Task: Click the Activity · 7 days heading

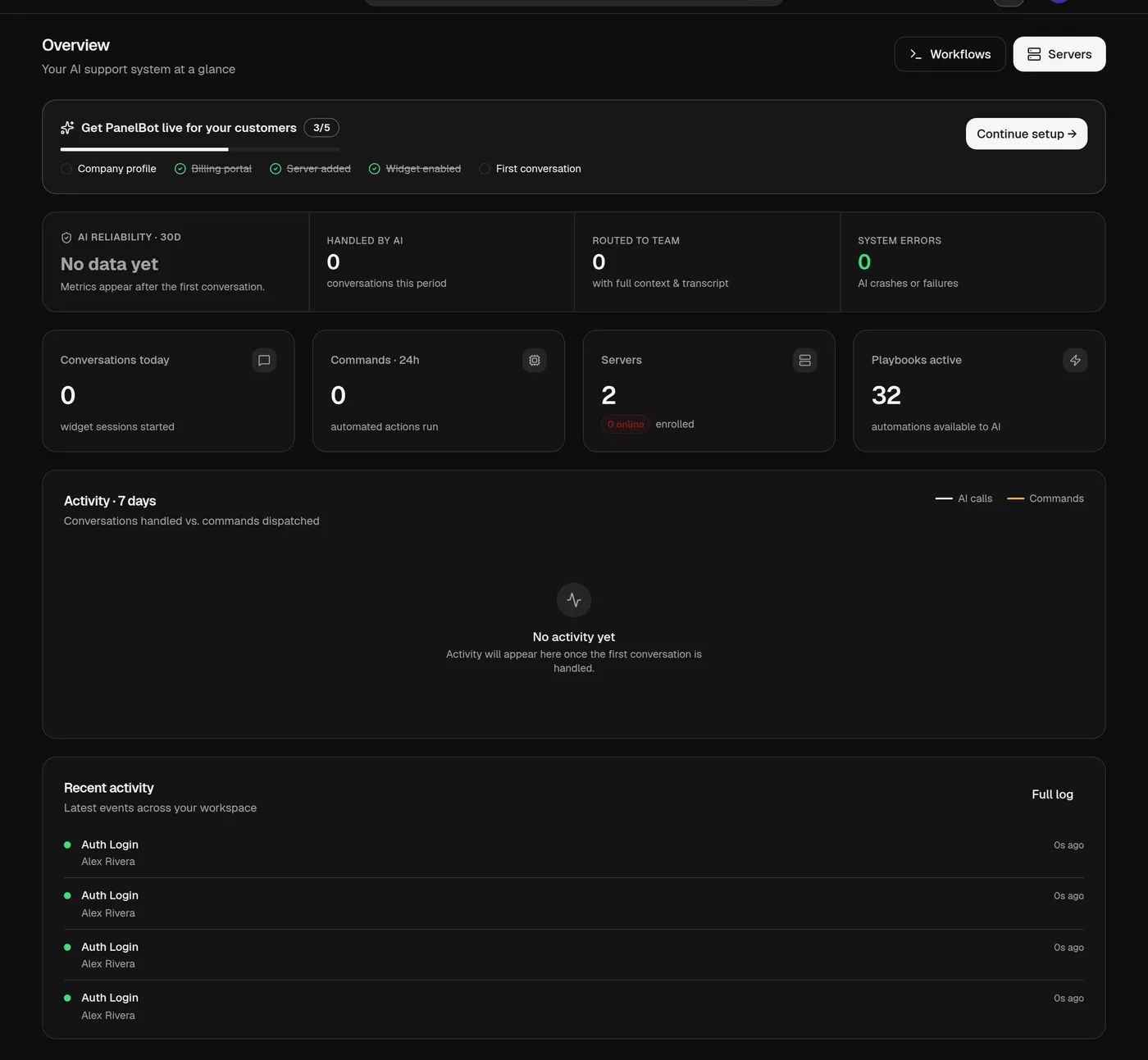Action: coord(110,501)
